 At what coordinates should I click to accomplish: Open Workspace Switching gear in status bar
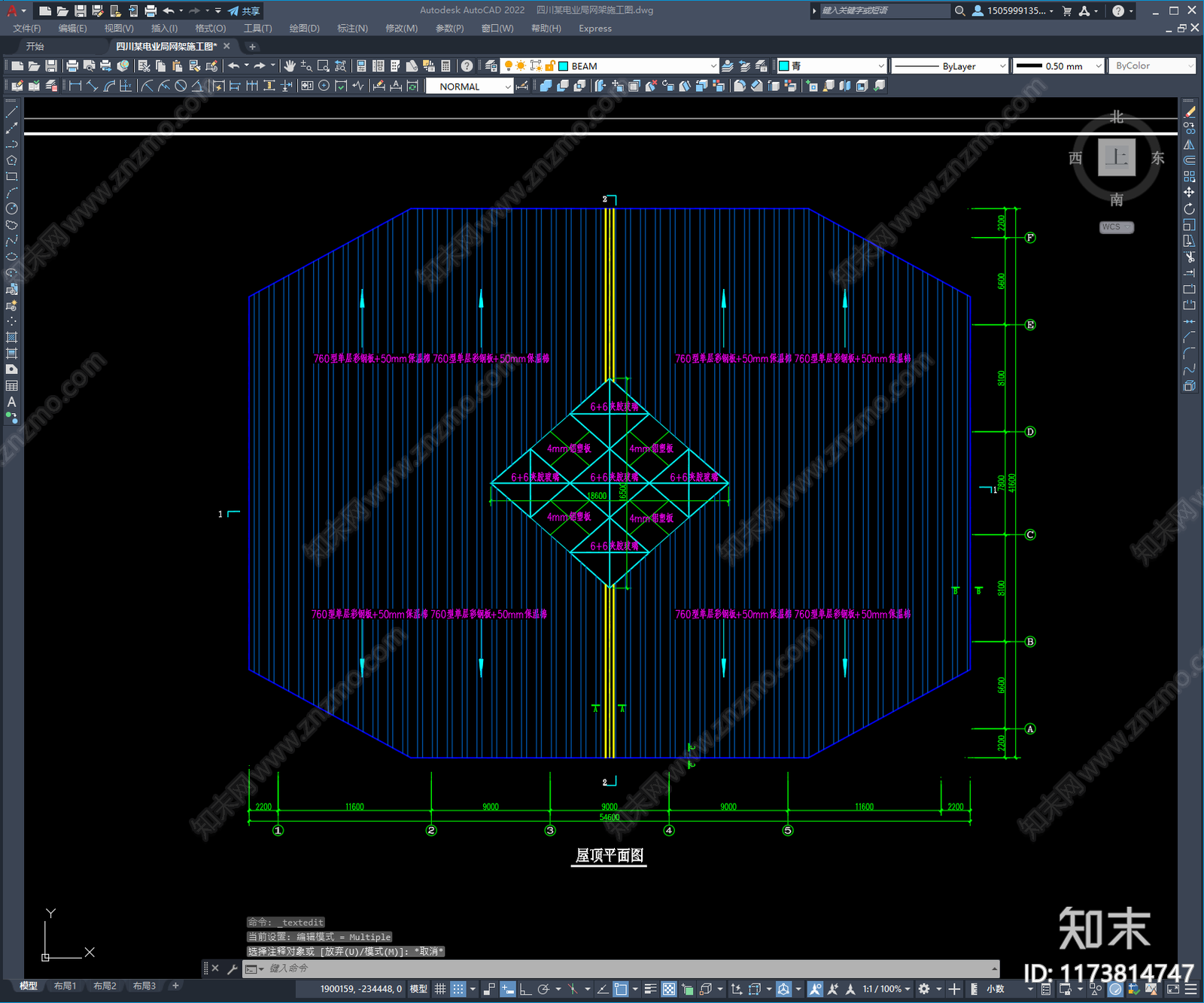tap(924, 989)
